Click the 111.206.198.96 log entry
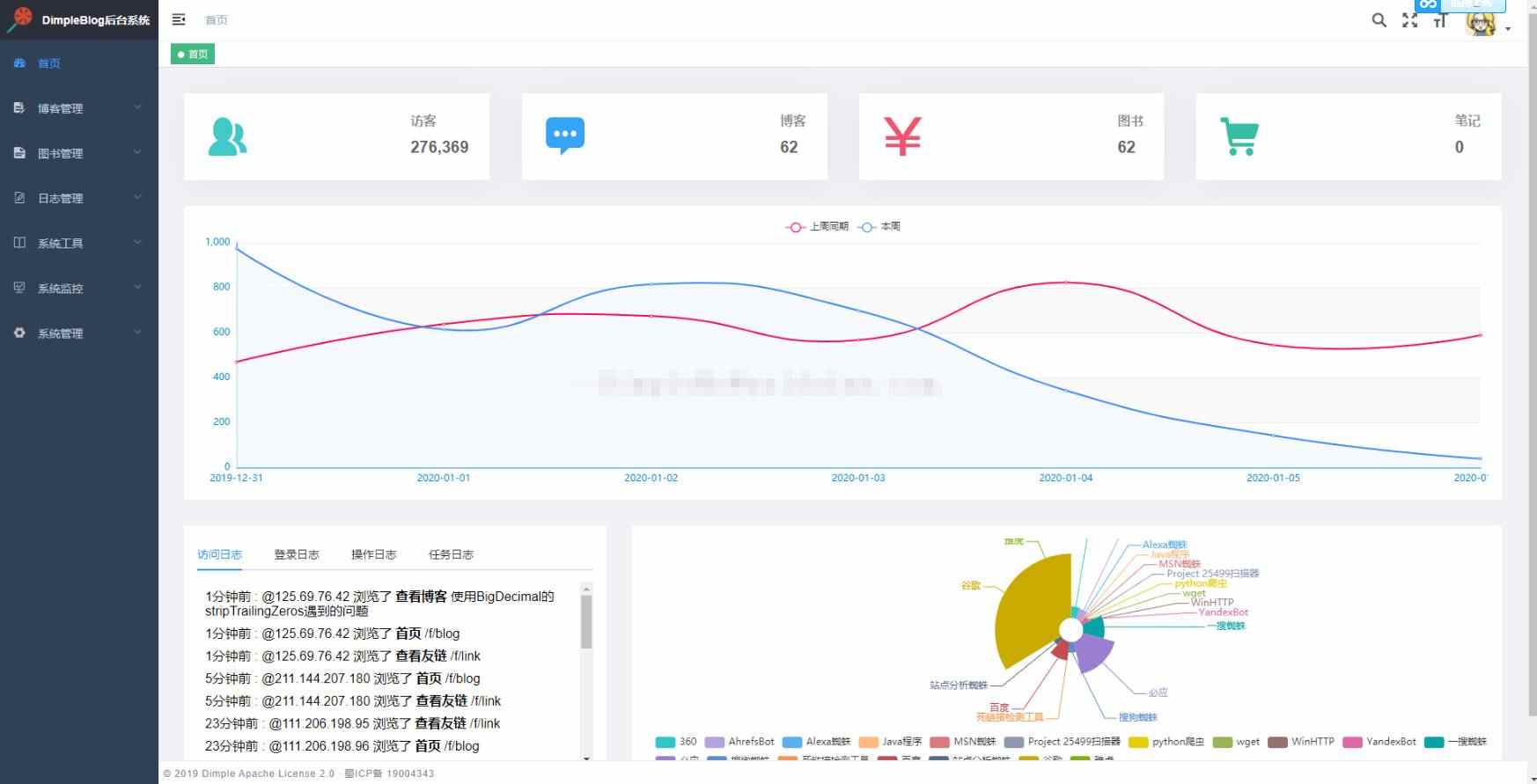 342,746
